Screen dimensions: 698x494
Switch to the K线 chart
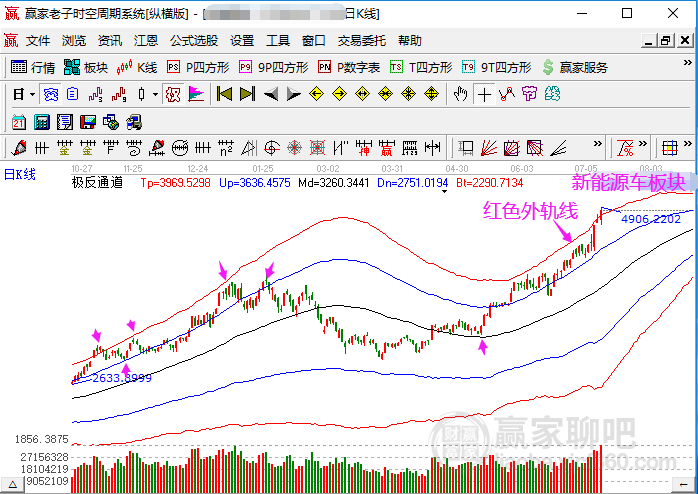[136, 67]
